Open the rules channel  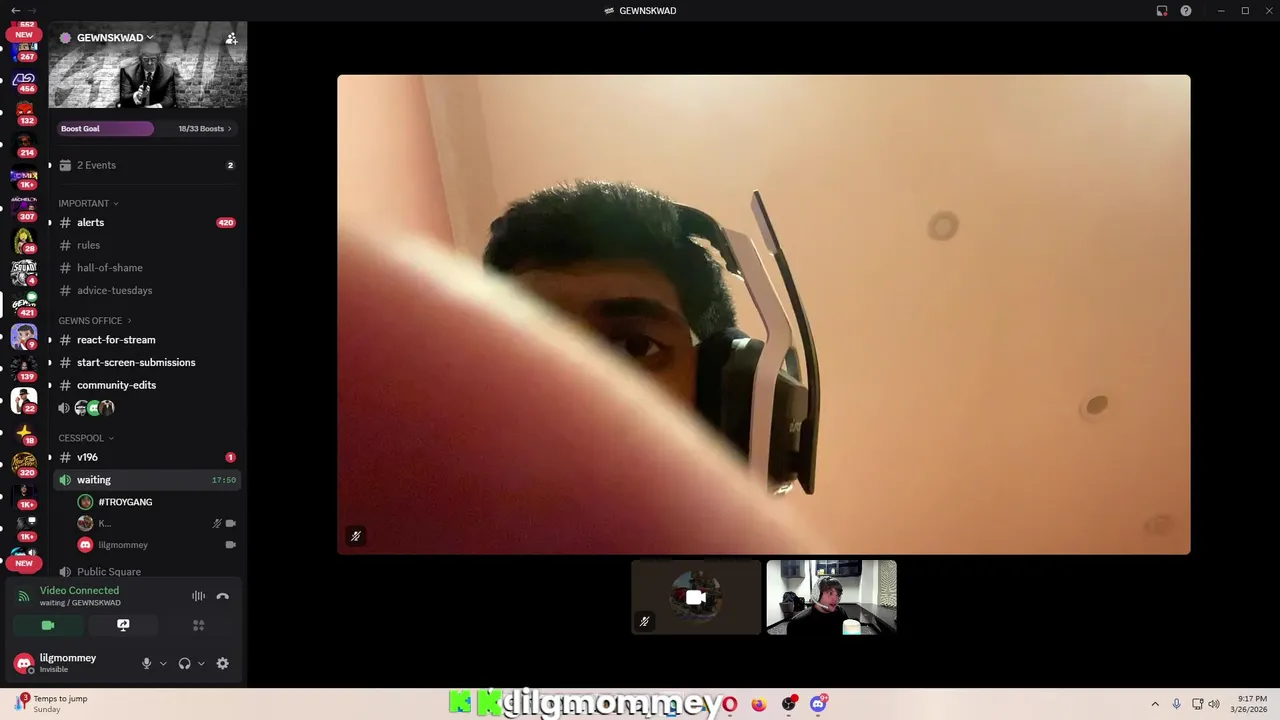click(x=146, y=245)
